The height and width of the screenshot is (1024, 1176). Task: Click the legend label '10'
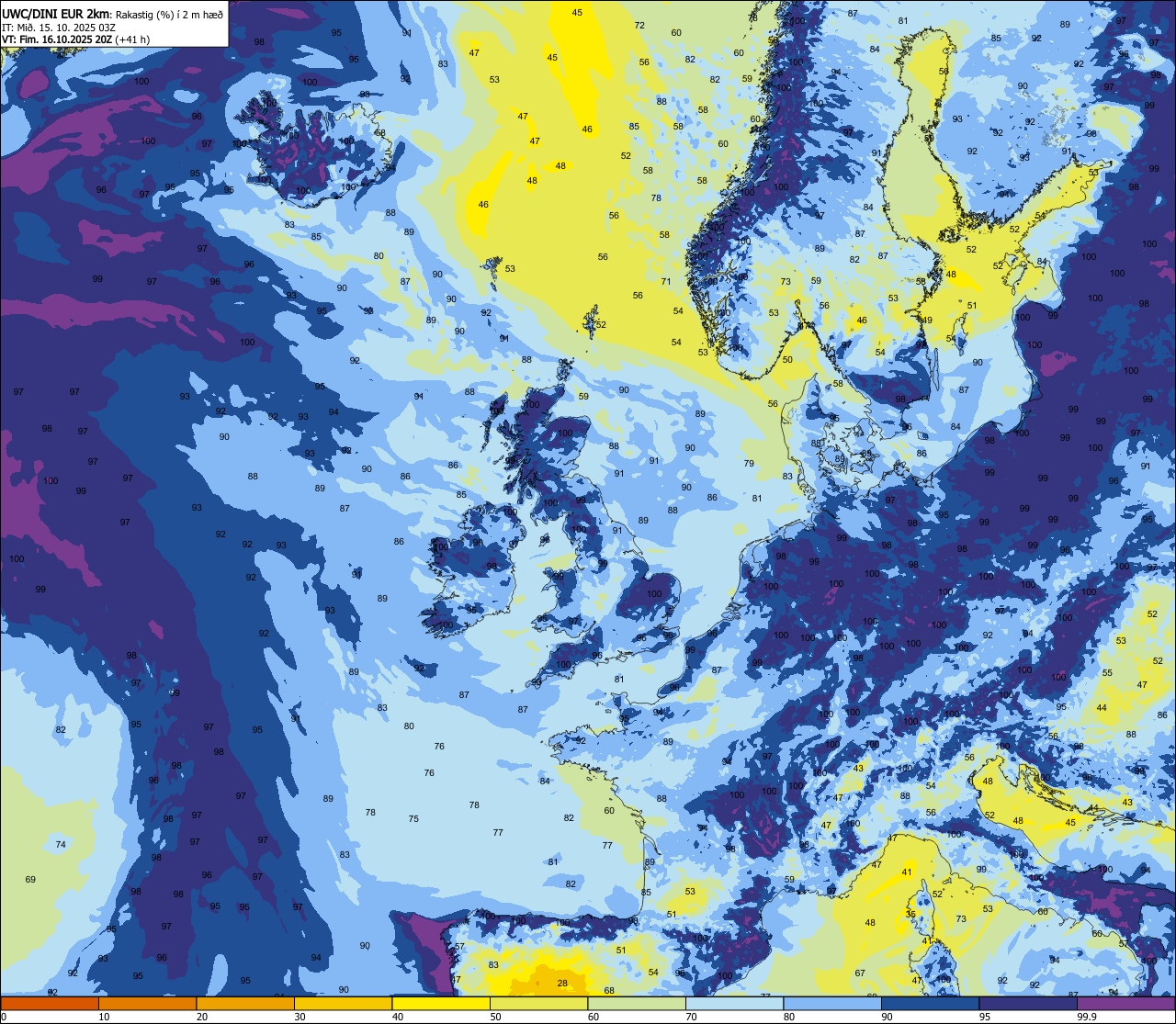pyautogui.click(x=104, y=1017)
